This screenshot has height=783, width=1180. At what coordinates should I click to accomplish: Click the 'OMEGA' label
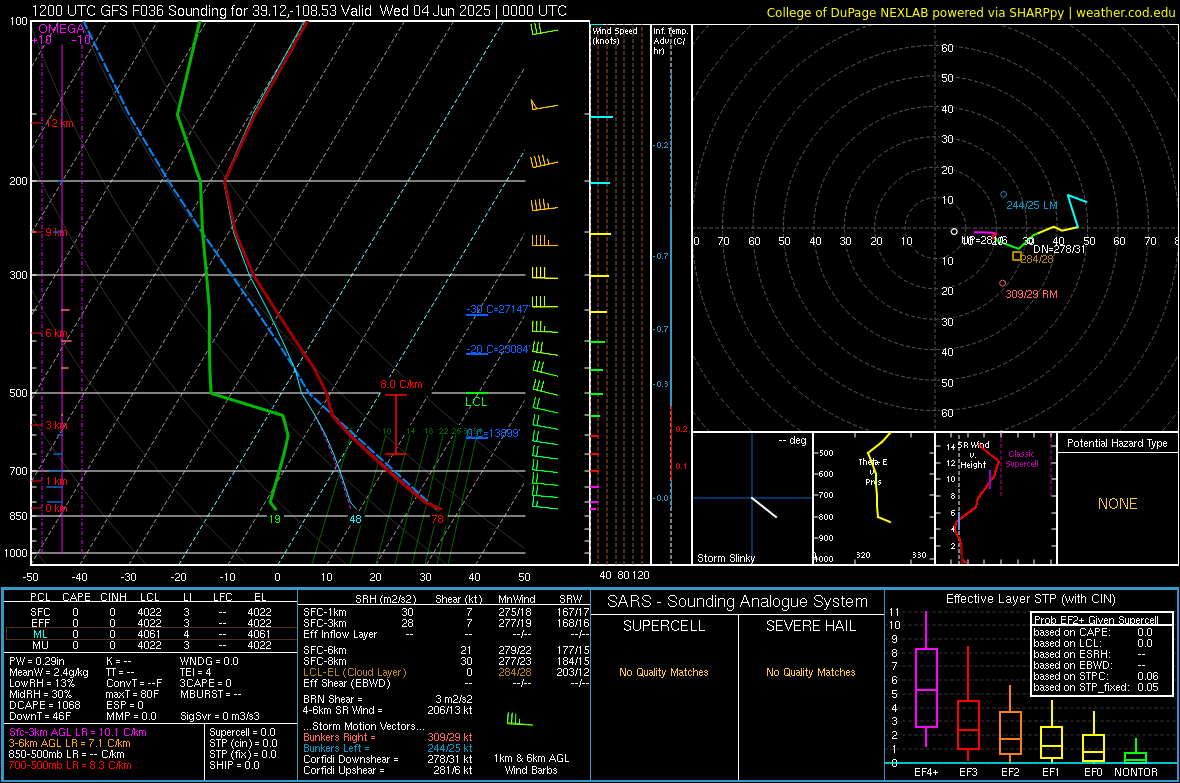pos(62,29)
